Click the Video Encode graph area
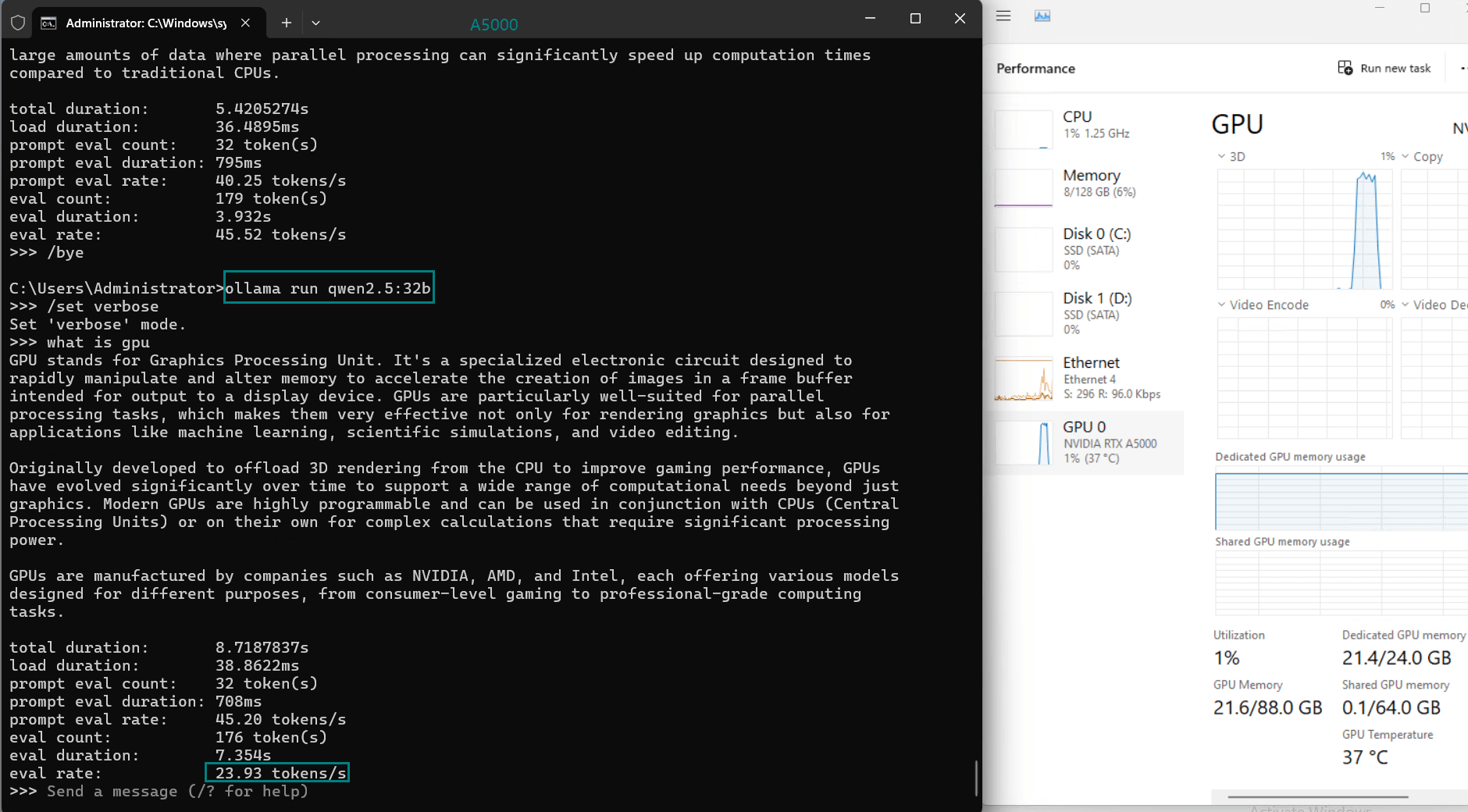Image resolution: width=1468 pixels, height=812 pixels. coord(1304,378)
